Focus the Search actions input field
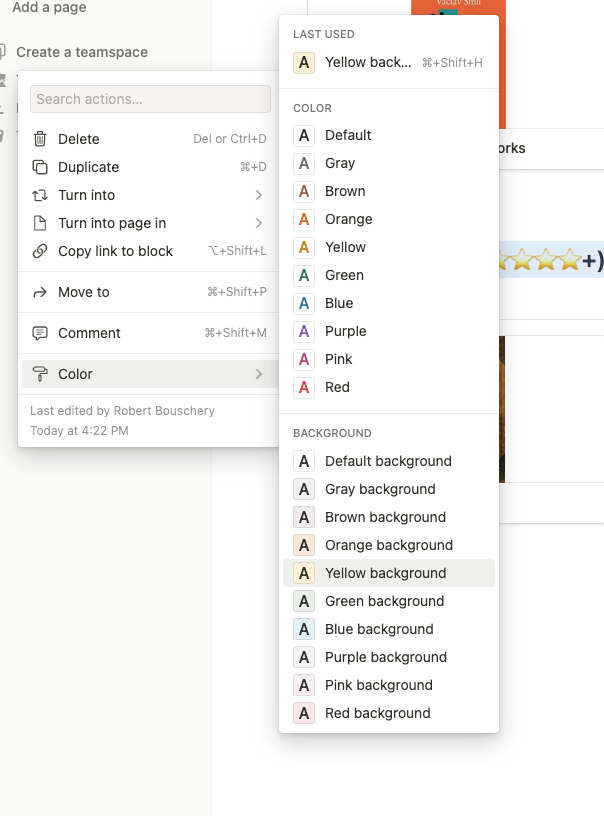The width and height of the screenshot is (604, 816). tap(150, 99)
